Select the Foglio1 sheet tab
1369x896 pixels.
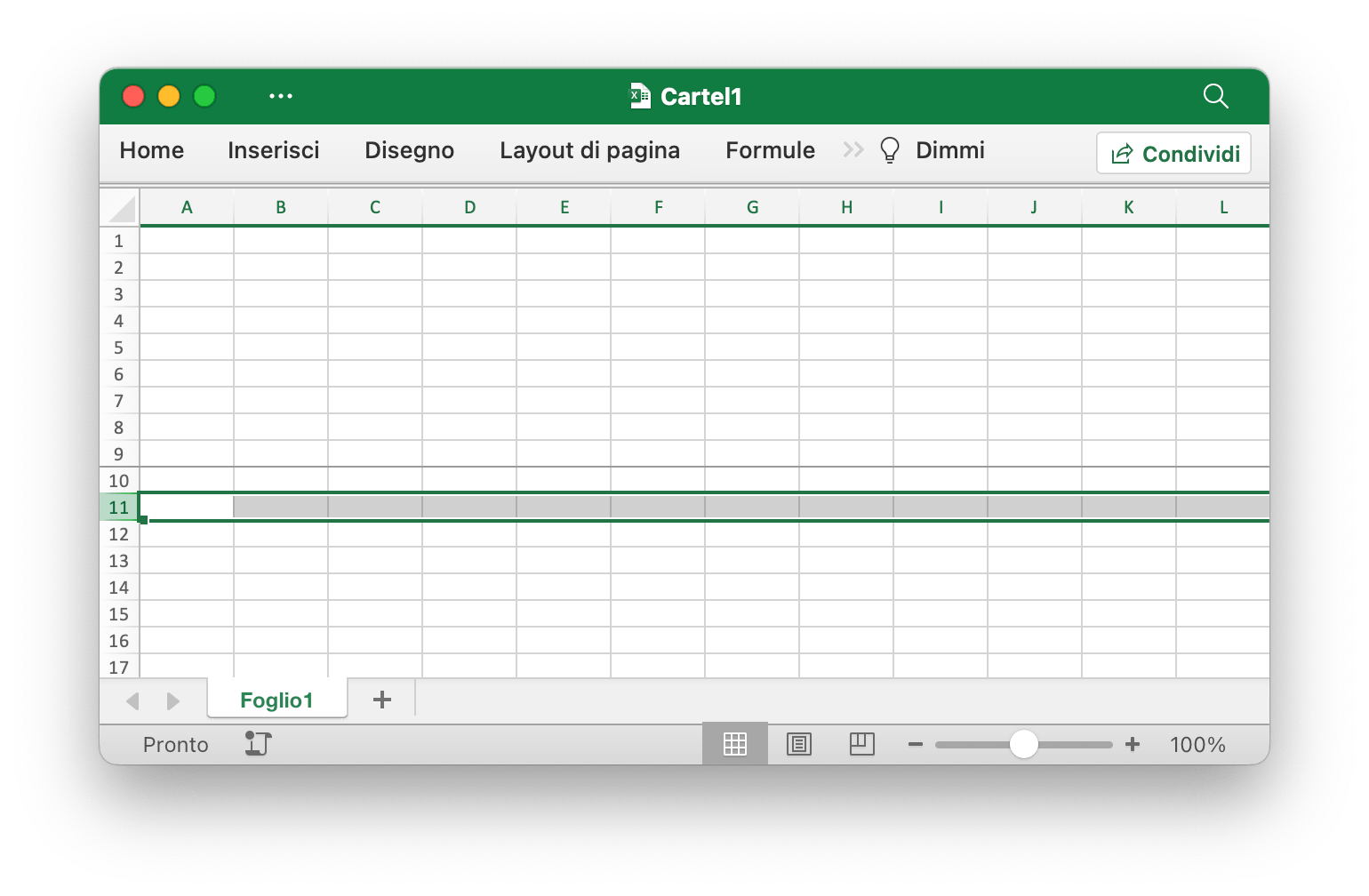tap(277, 700)
